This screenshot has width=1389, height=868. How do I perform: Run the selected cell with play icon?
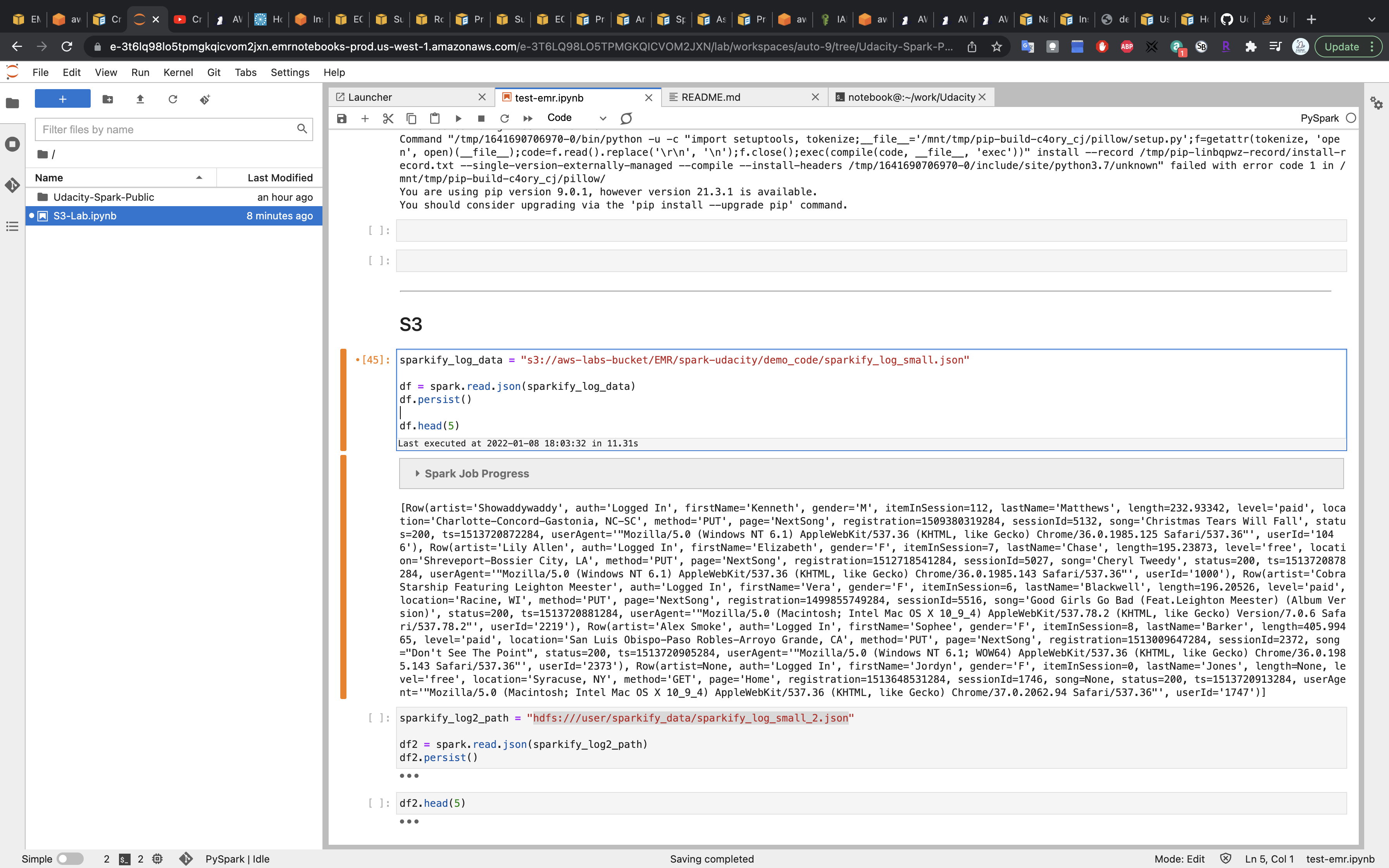tap(458, 118)
